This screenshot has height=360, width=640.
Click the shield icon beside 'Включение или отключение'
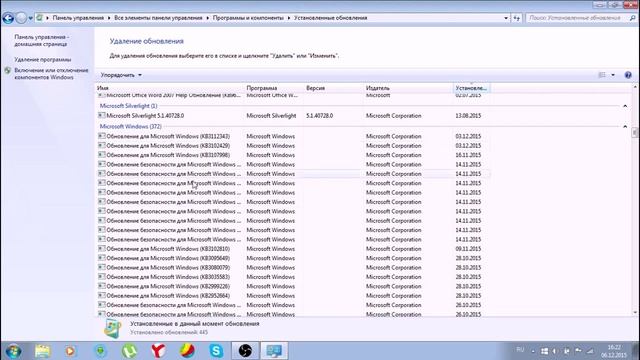(x=8, y=71)
